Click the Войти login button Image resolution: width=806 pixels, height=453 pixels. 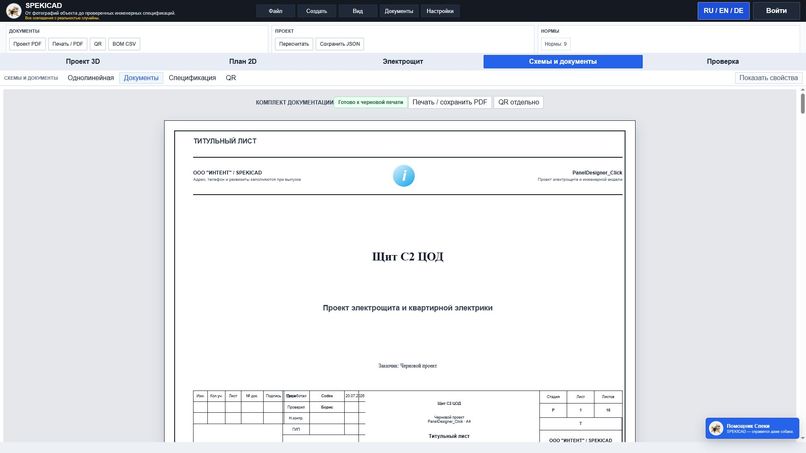coord(776,11)
